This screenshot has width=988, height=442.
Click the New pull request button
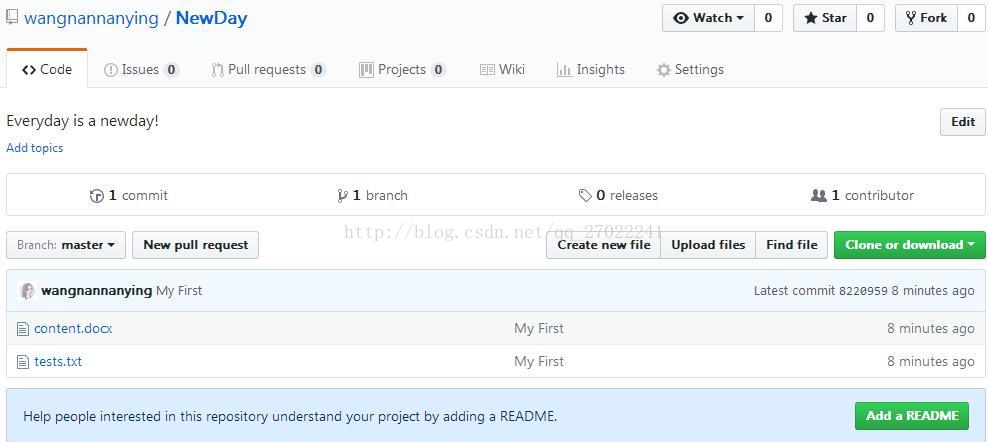tap(195, 245)
